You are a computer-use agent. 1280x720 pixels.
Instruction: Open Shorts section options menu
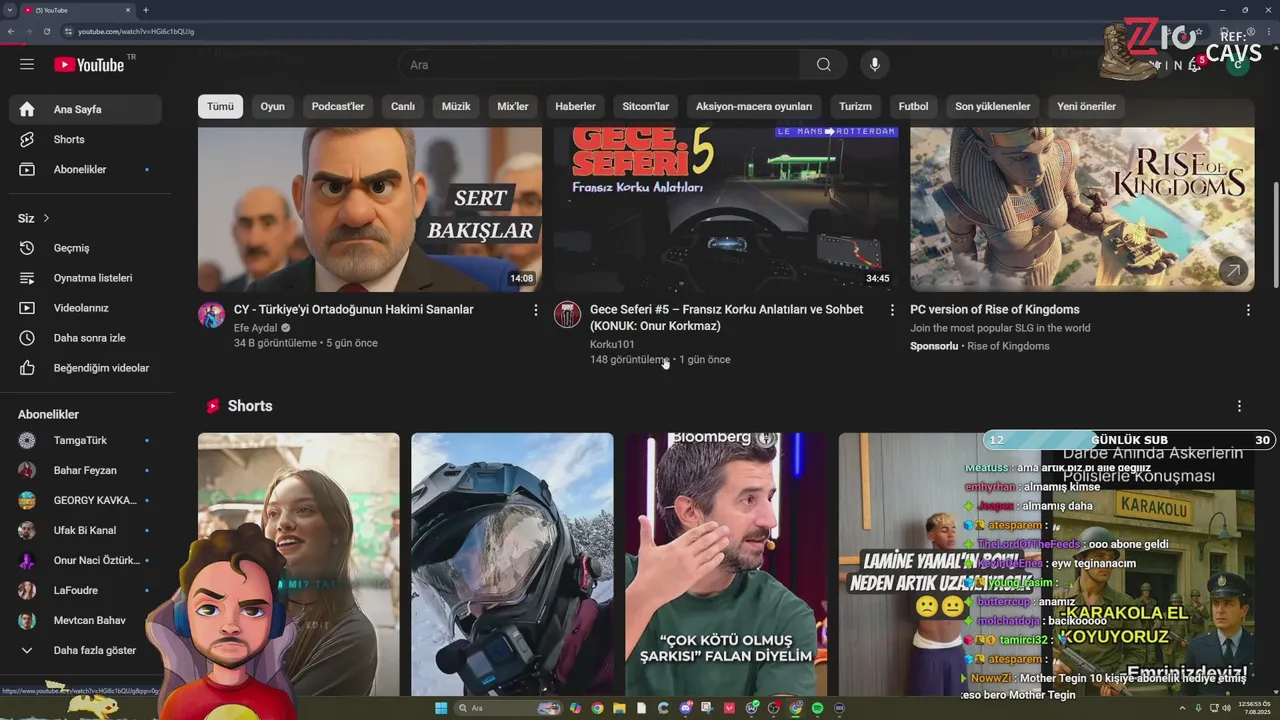(1239, 406)
